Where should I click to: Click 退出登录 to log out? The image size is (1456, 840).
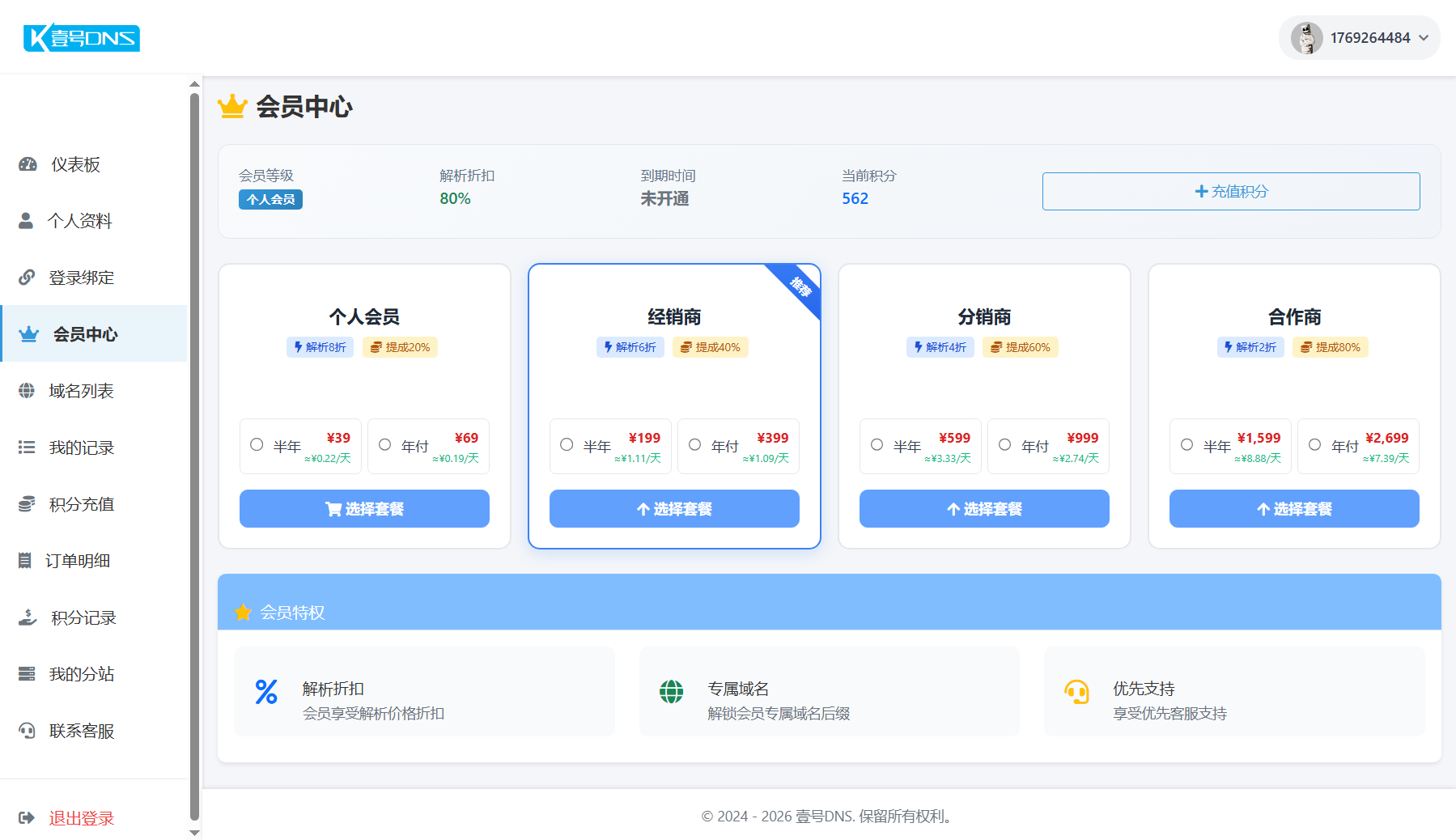[81, 818]
